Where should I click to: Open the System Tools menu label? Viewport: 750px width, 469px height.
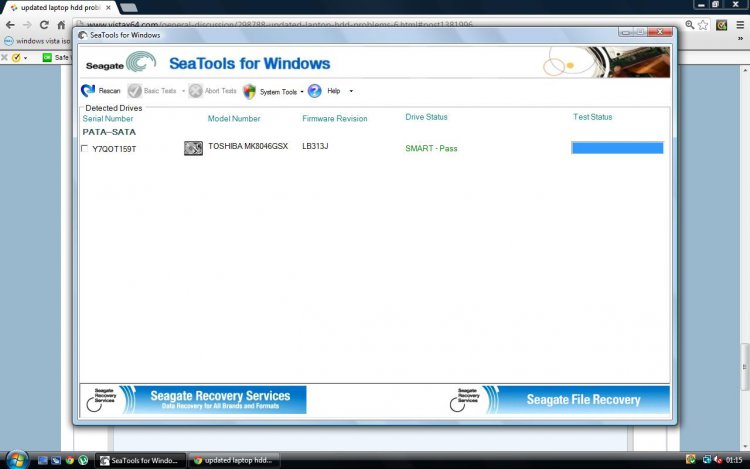coord(278,92)
